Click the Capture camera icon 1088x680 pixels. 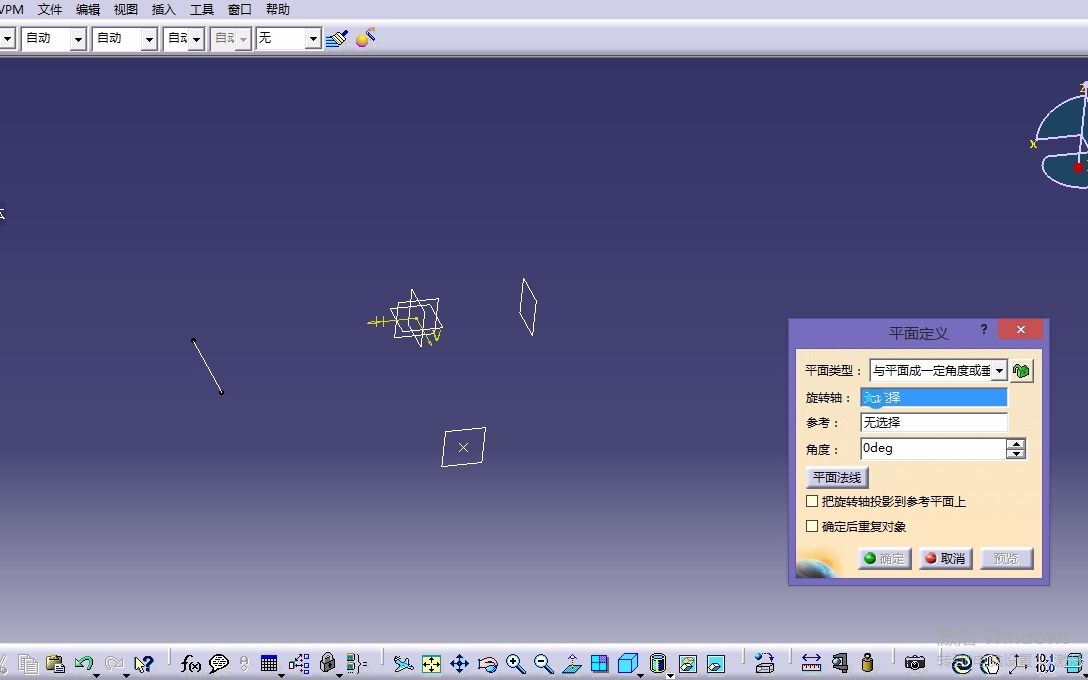pos(915,663)
